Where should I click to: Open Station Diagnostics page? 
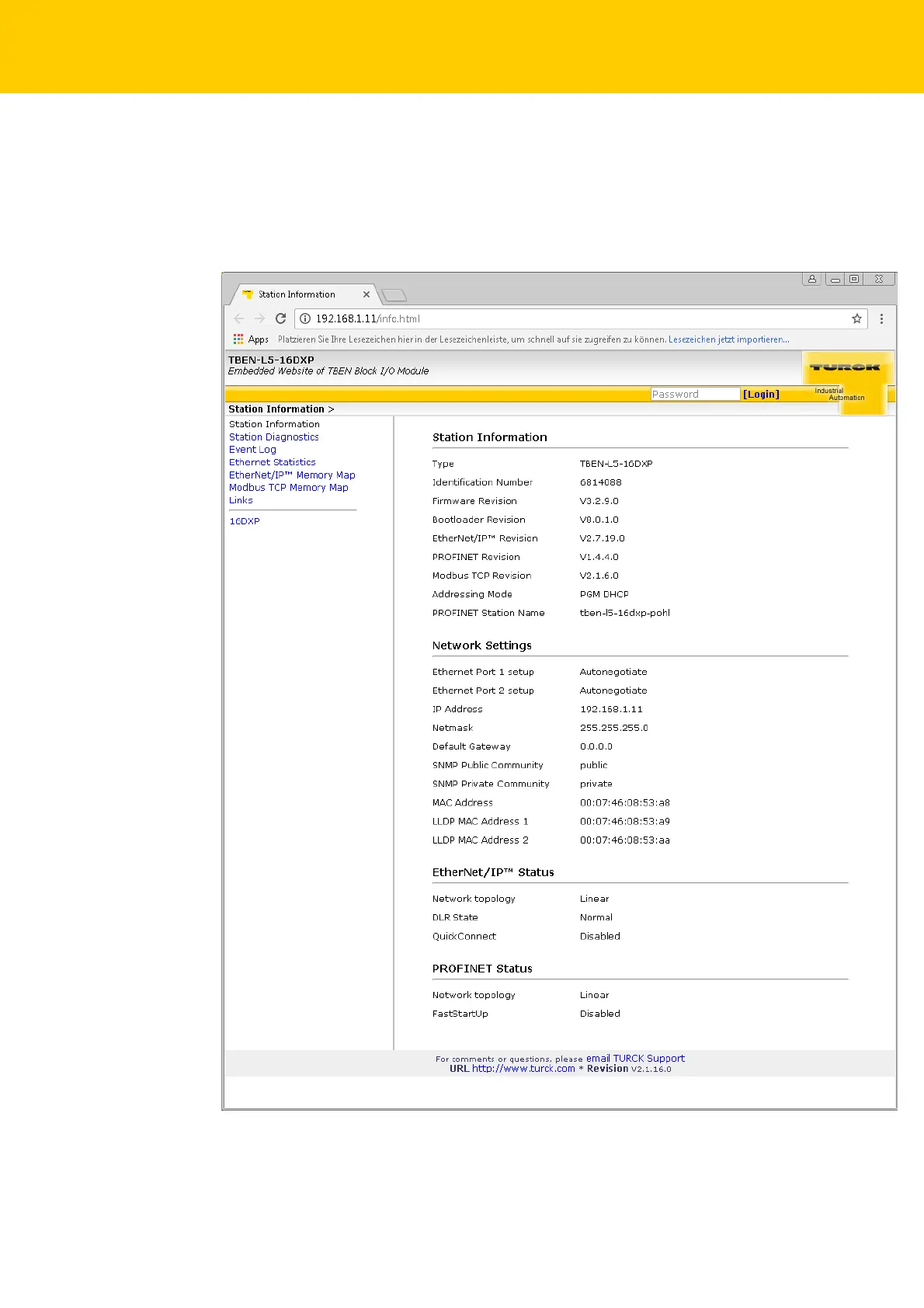[x=273, y=437]
